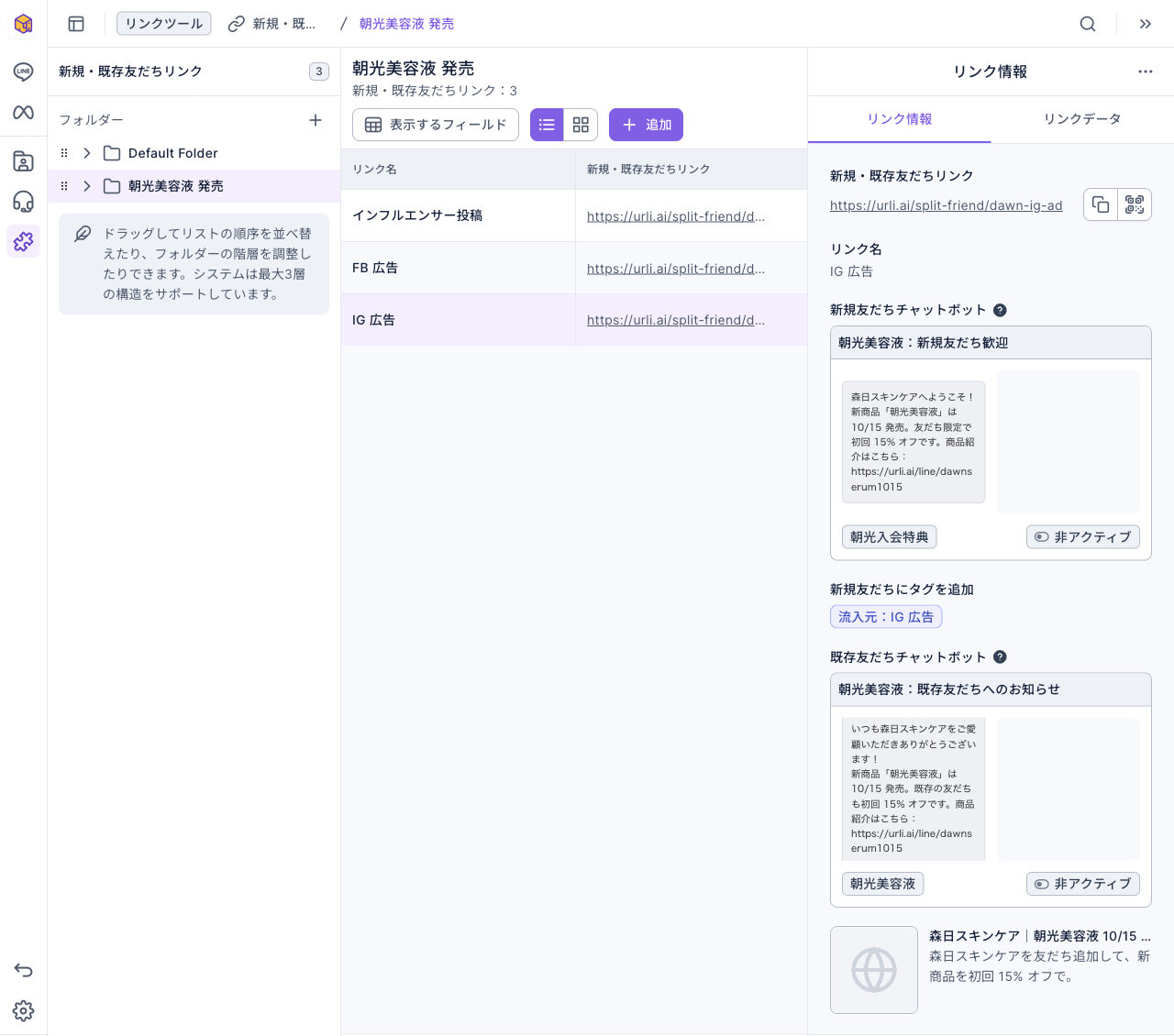
Task: Show the QR code for the link
Action: 1135,204
